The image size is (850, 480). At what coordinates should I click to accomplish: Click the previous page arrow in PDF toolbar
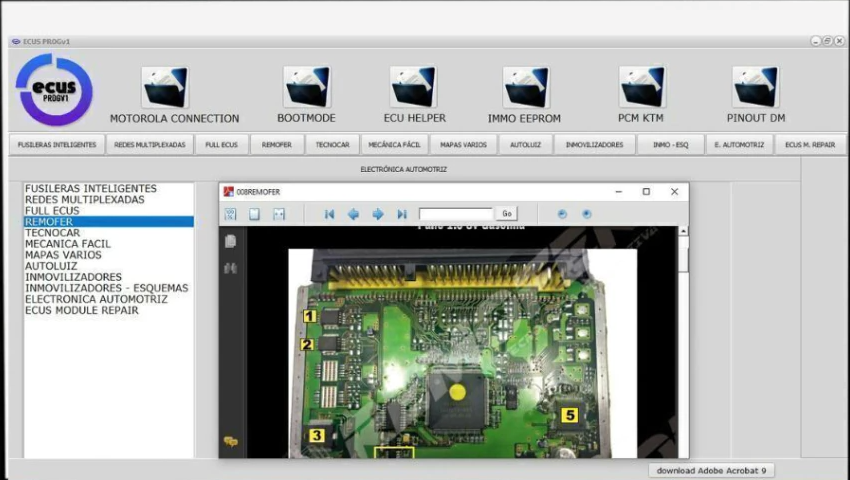pos(353,214)
